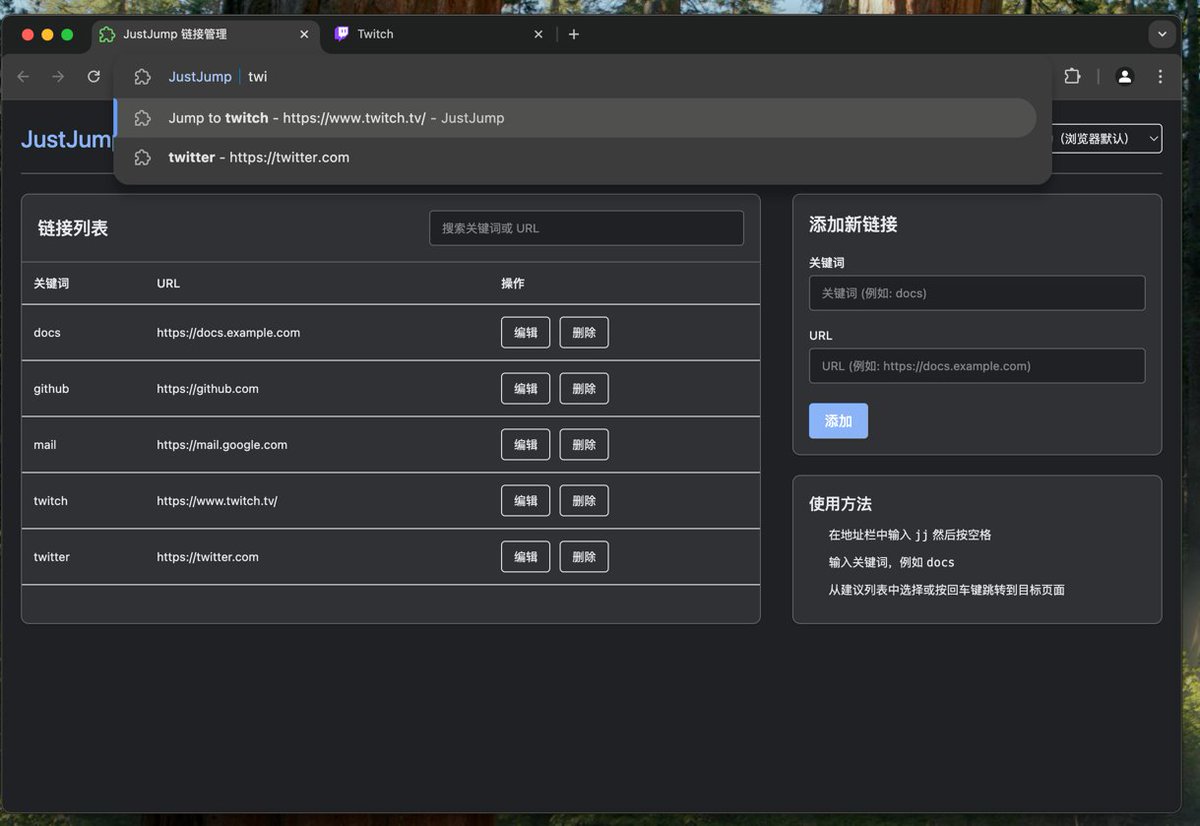Open a new tab with plus
The image size is (1200, 826).
point(573,34)
